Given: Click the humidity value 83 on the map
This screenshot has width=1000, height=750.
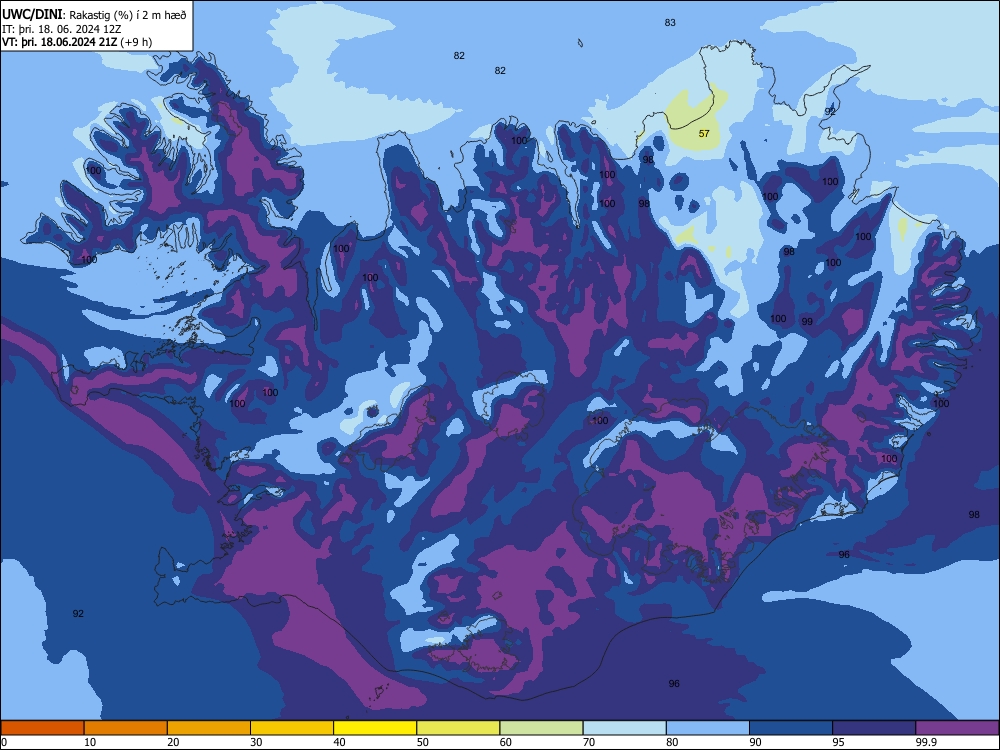Looking at the screenshot, I should pos(670,22).
